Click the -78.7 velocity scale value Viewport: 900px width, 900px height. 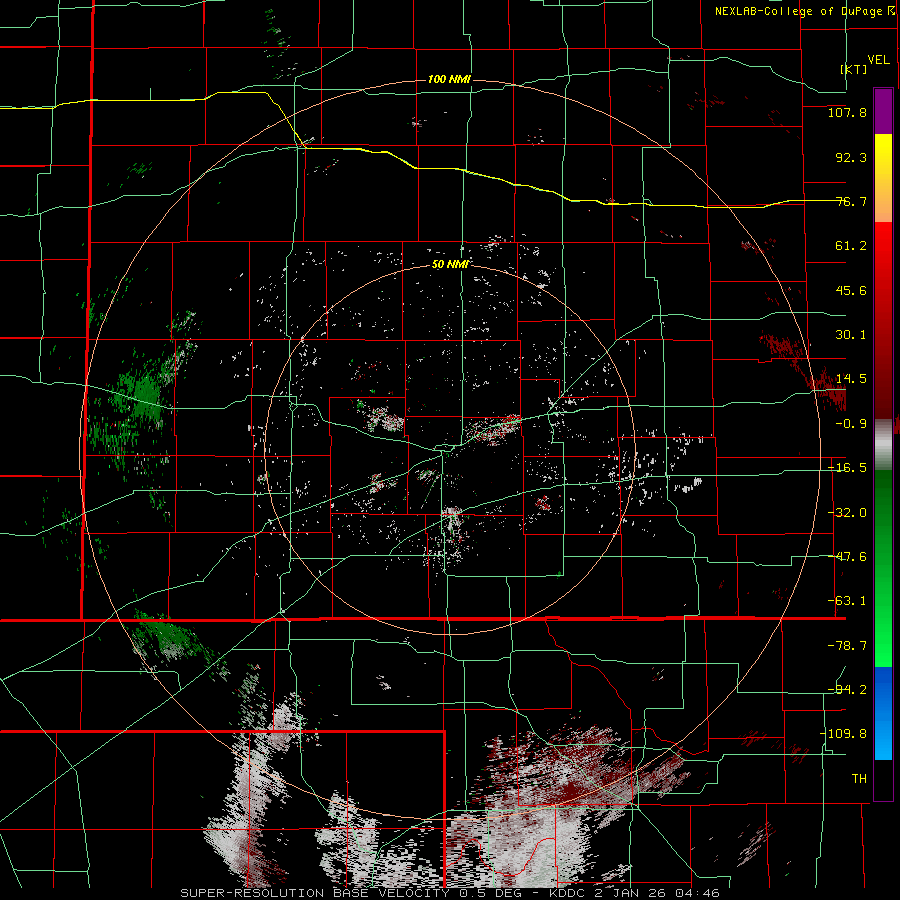click(847, 646)
